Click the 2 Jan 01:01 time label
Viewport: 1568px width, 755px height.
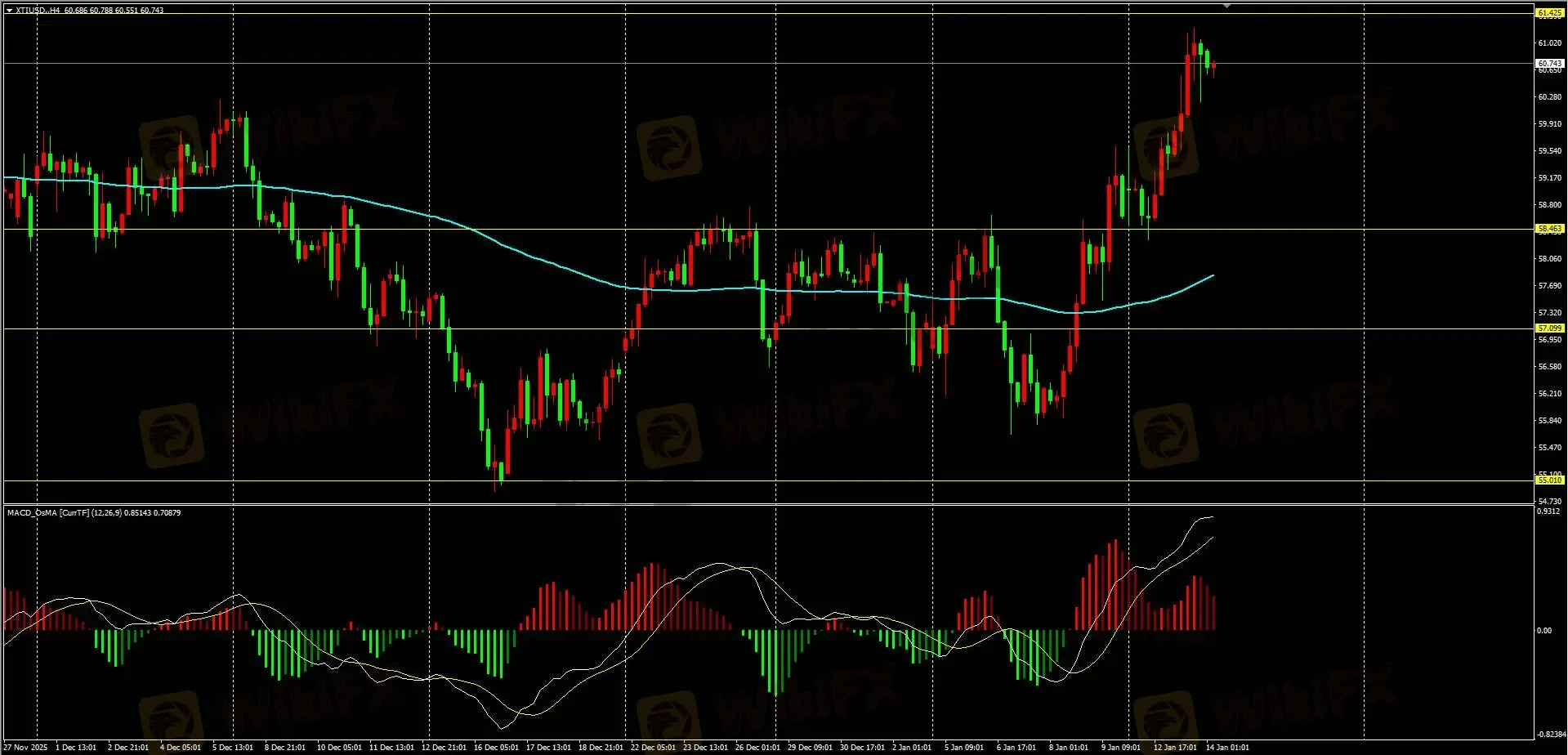(912, 748)
